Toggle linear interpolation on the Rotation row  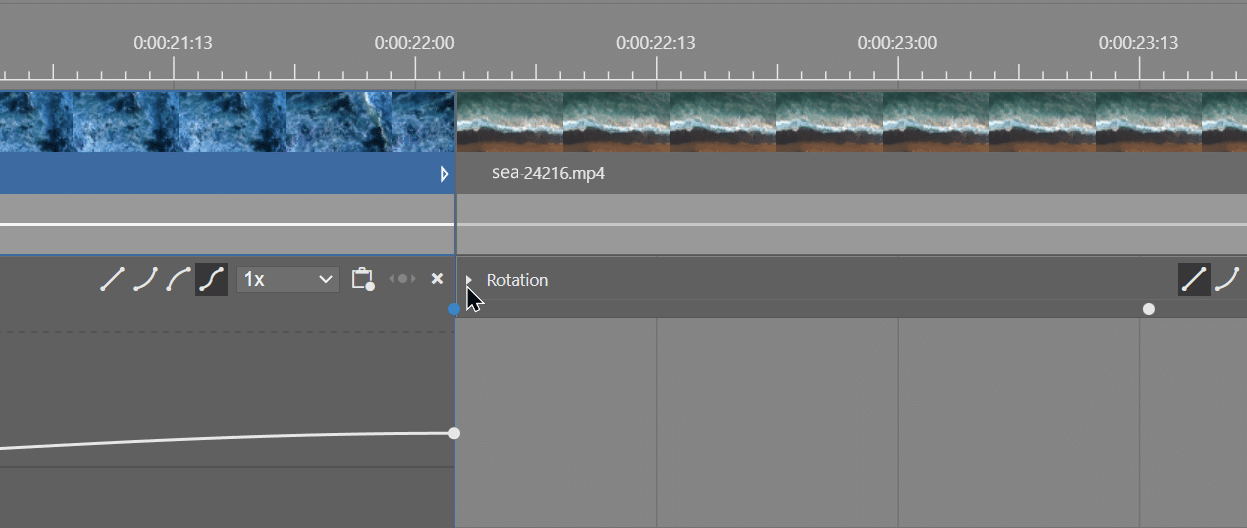(1193, 280)
